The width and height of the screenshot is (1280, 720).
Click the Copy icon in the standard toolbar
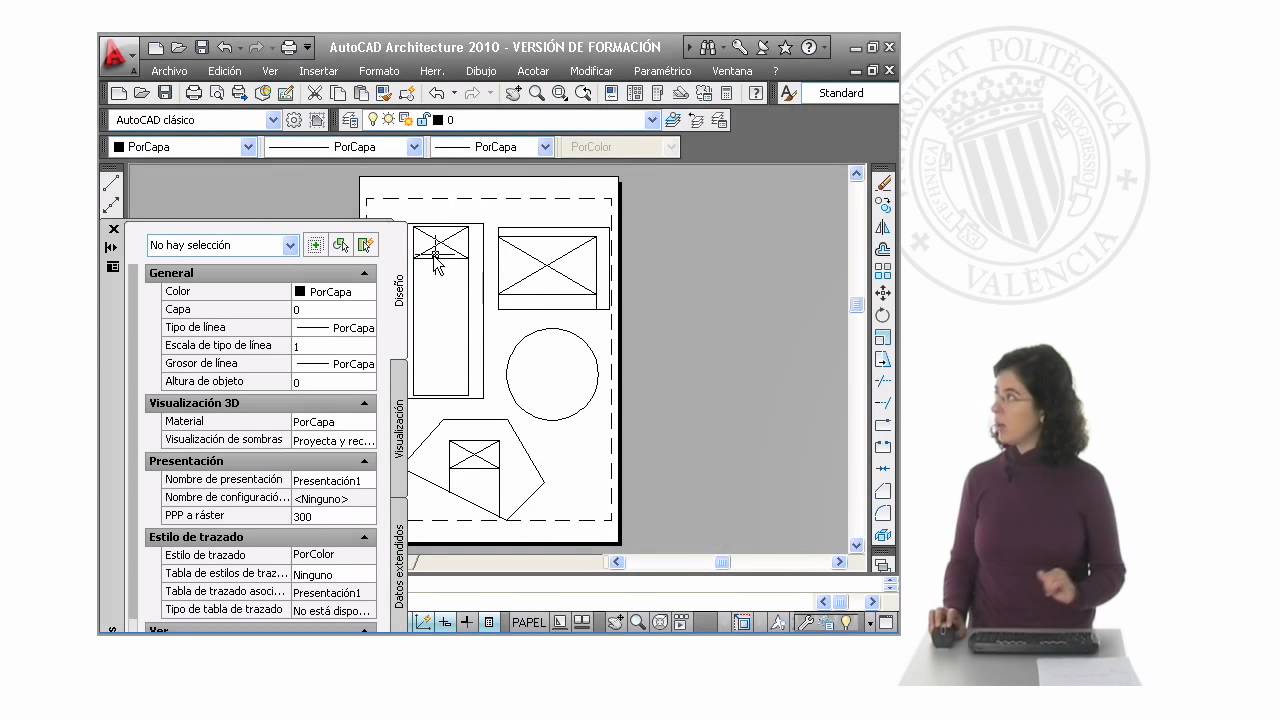tap(338, 93)
